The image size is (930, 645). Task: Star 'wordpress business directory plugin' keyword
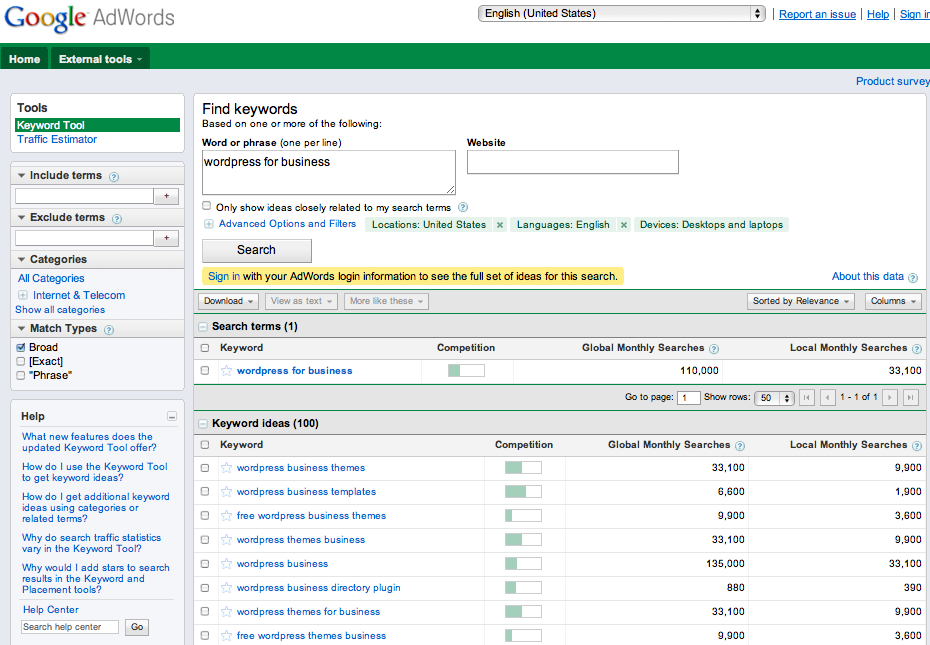tap(226, 587)
